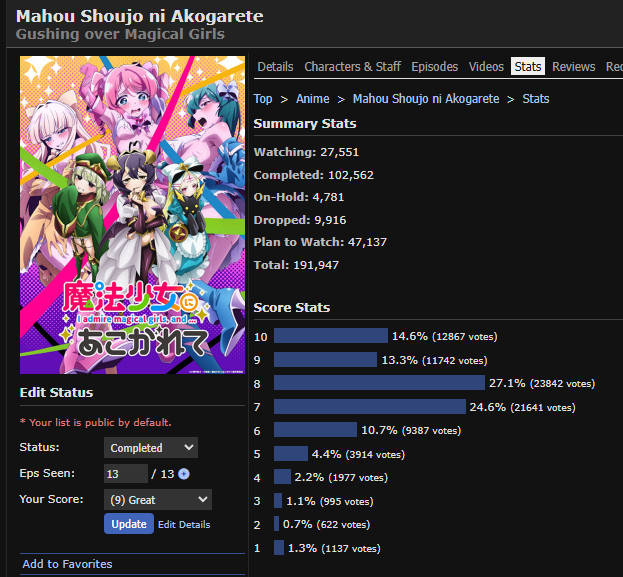
Task: Click the '(1977 votes)' text
Action: pos(358,477)
